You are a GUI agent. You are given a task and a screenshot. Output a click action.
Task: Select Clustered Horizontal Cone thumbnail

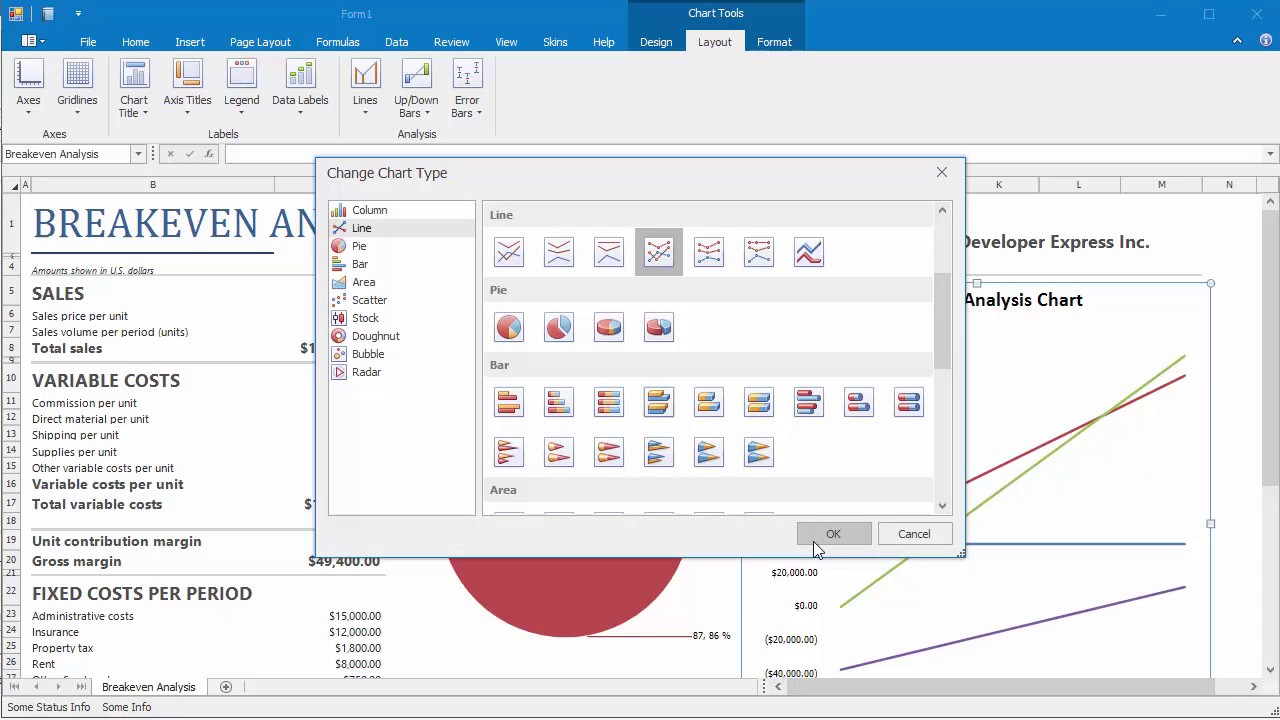coord(509,452)
